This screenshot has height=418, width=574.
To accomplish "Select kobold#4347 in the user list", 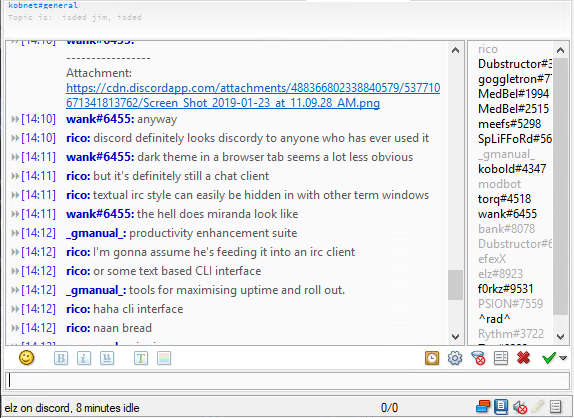I will (x=512, y=169).
